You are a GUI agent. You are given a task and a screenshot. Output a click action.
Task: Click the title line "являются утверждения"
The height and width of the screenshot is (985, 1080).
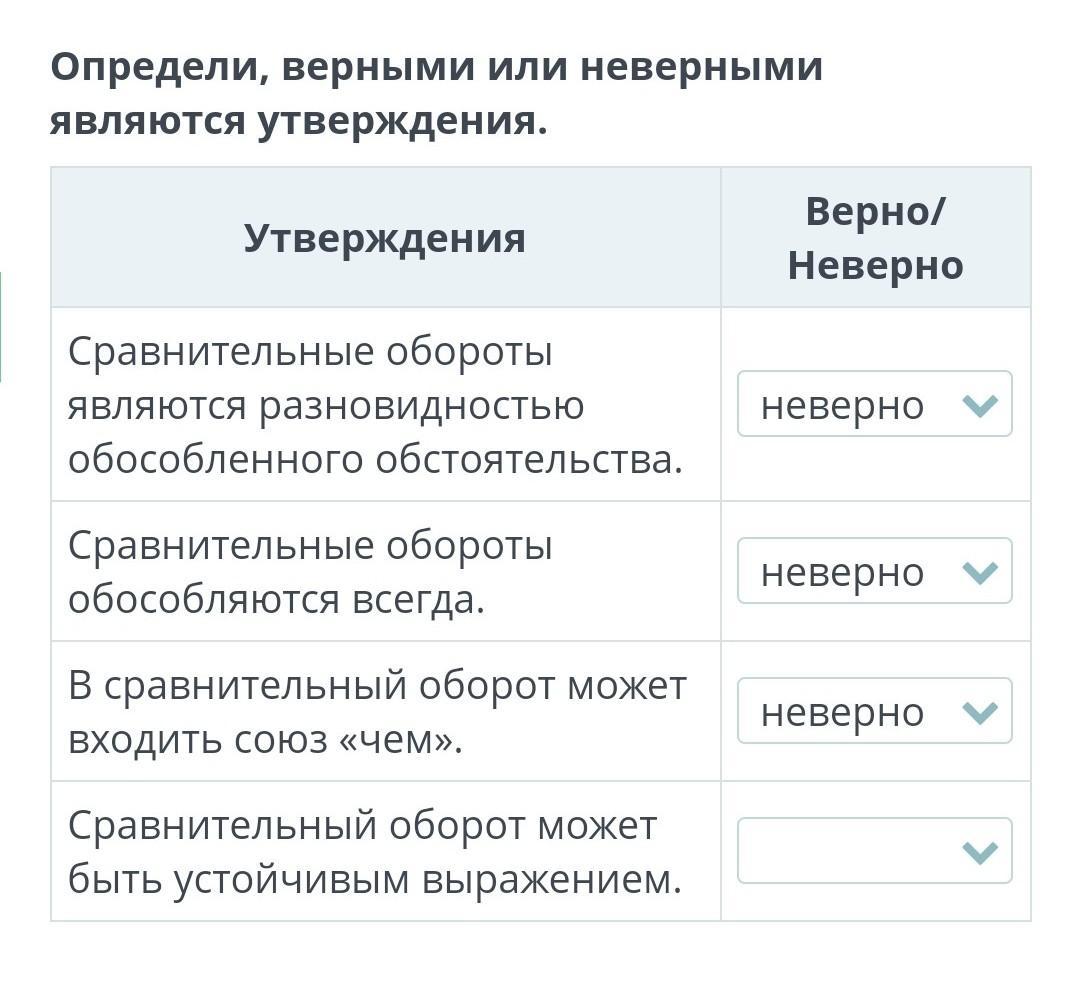(x=298, y=121)
